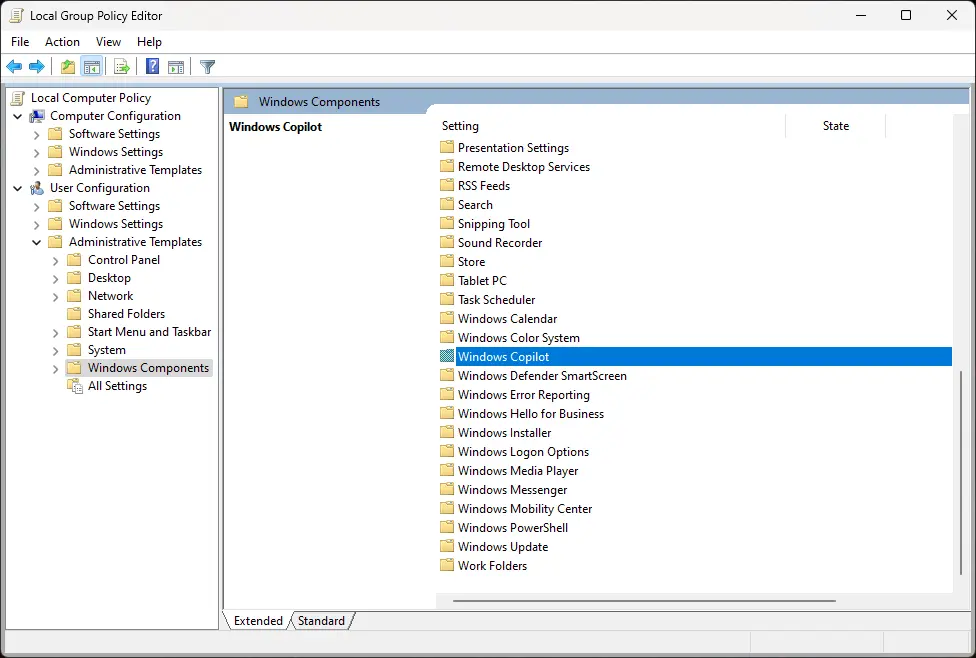Select Windows Mobility Center entry
The image size is (976, 658).
pyautogui.click(x=525, y=509)
